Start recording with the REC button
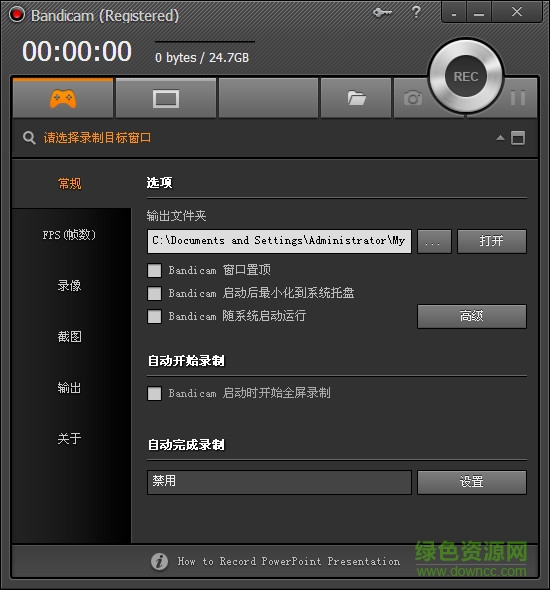Viewport: 550px width, 590px height. [x=466, y=76]
